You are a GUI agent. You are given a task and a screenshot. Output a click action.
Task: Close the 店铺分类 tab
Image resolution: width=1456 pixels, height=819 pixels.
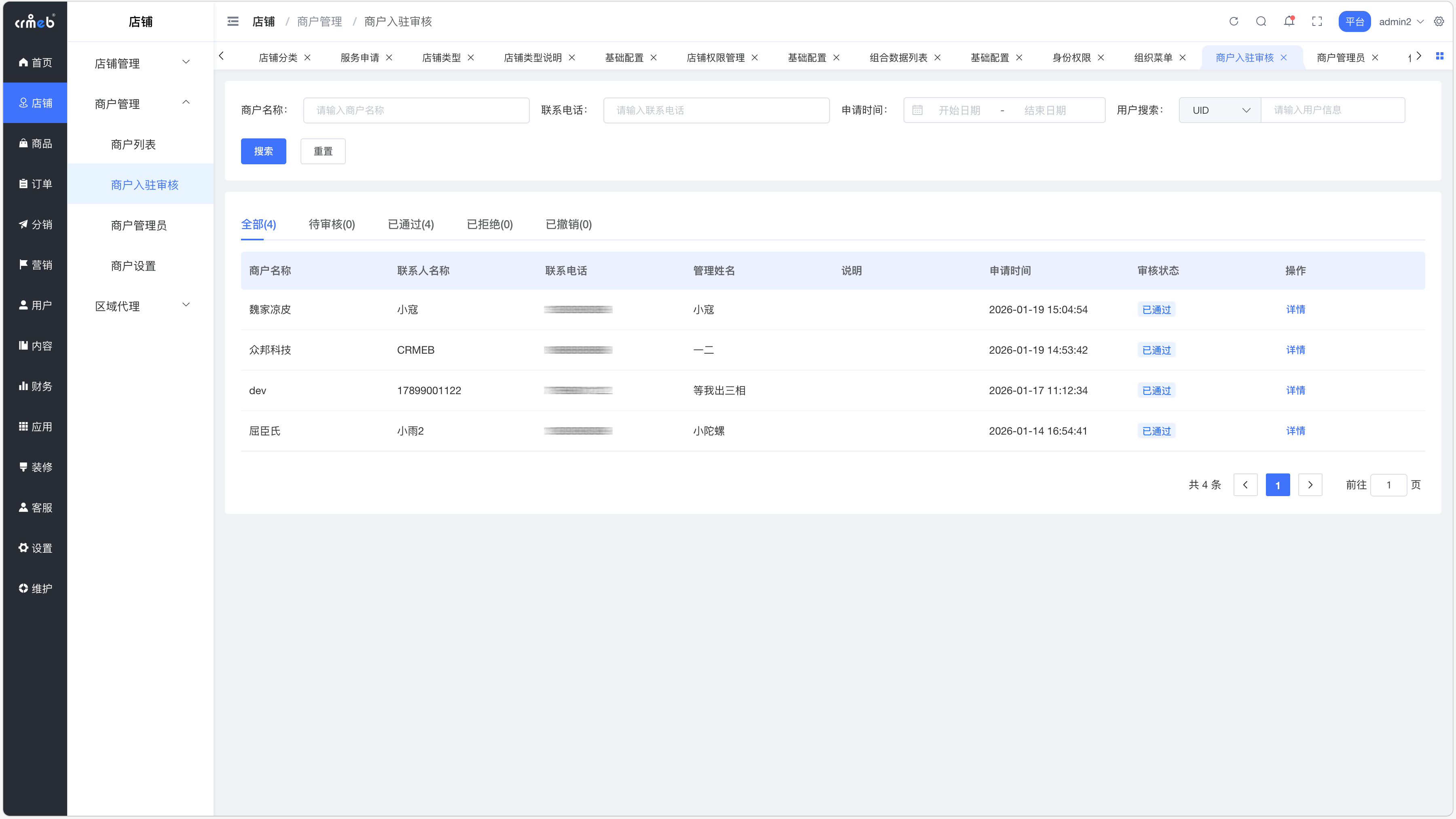point(307,58)
